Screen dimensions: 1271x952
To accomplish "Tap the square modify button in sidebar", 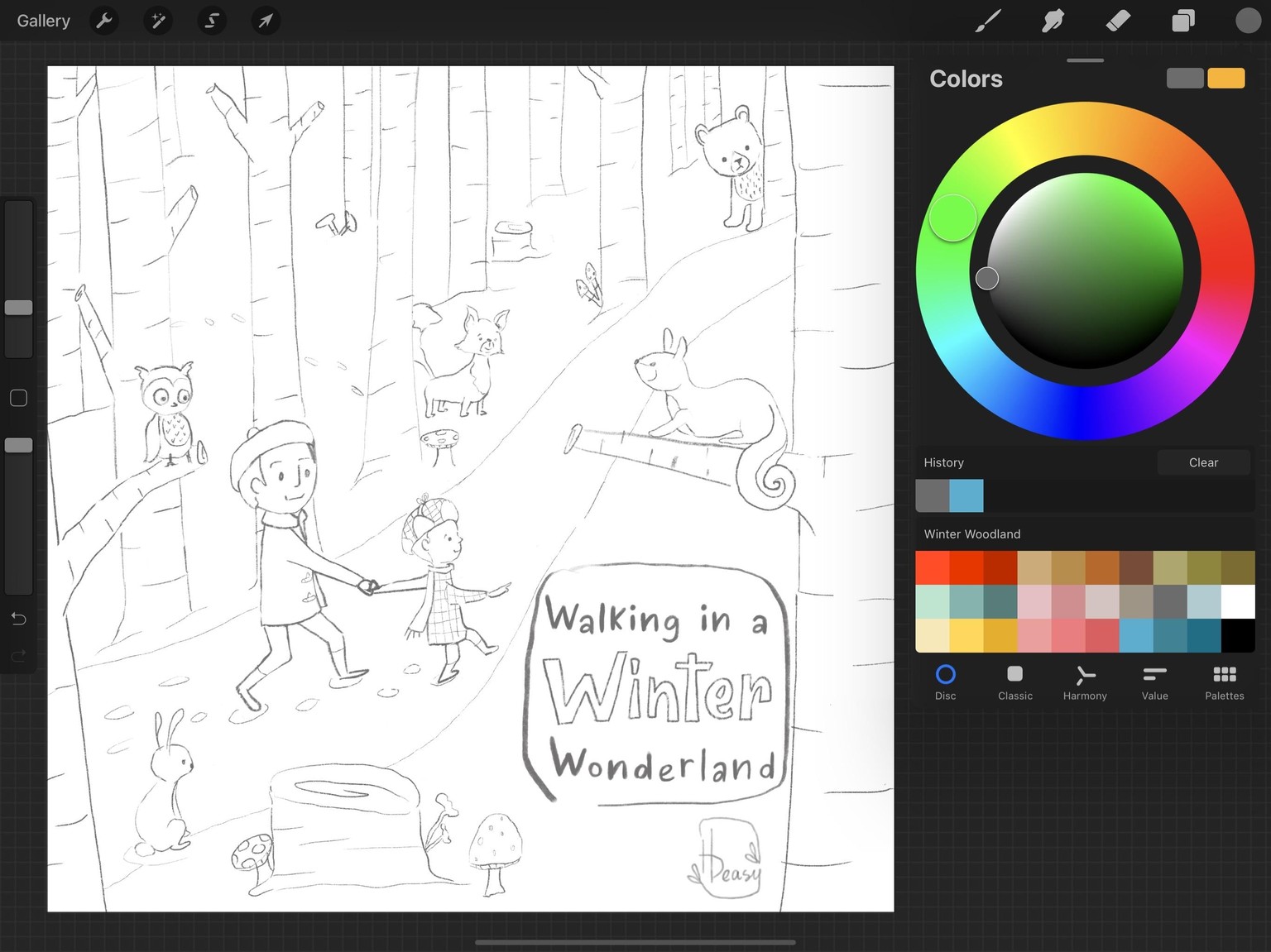I will pyautogui.click(x=18, y=398).
